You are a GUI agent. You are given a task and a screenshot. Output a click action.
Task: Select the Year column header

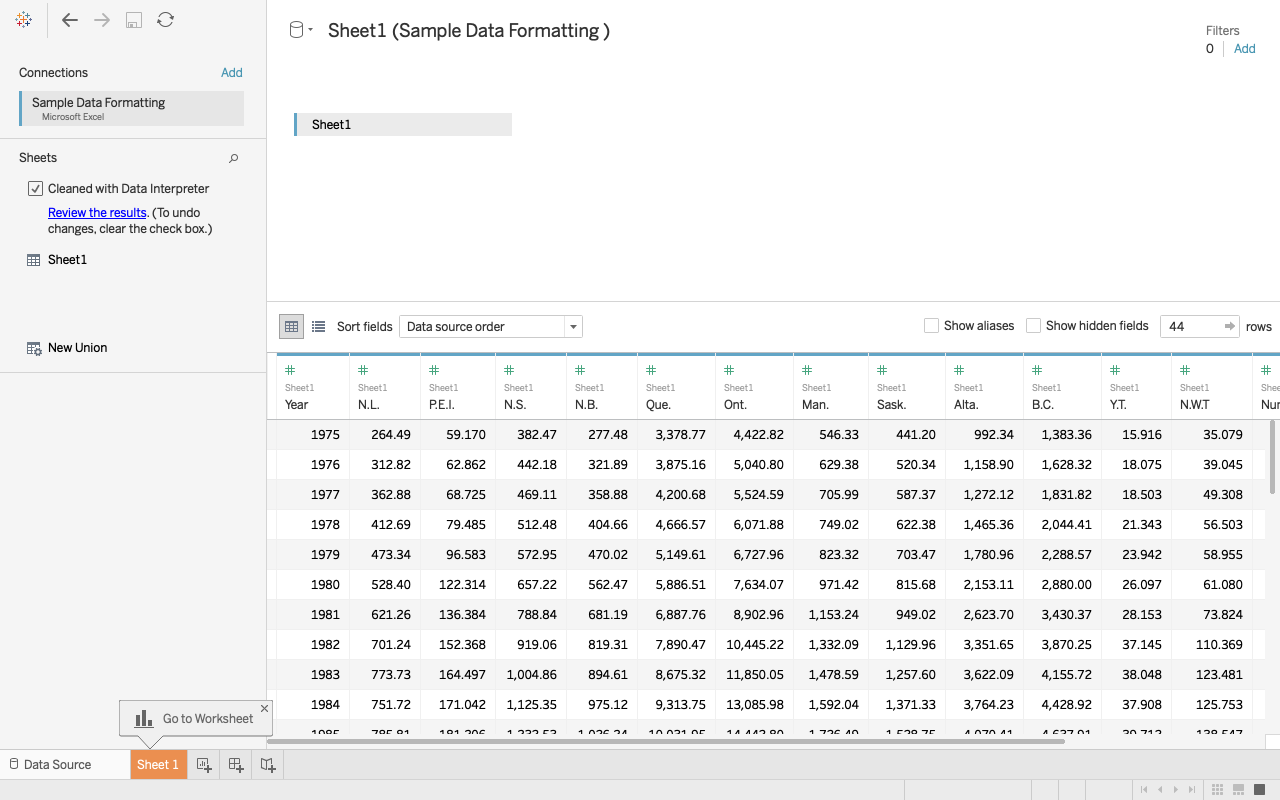[313, 387]
